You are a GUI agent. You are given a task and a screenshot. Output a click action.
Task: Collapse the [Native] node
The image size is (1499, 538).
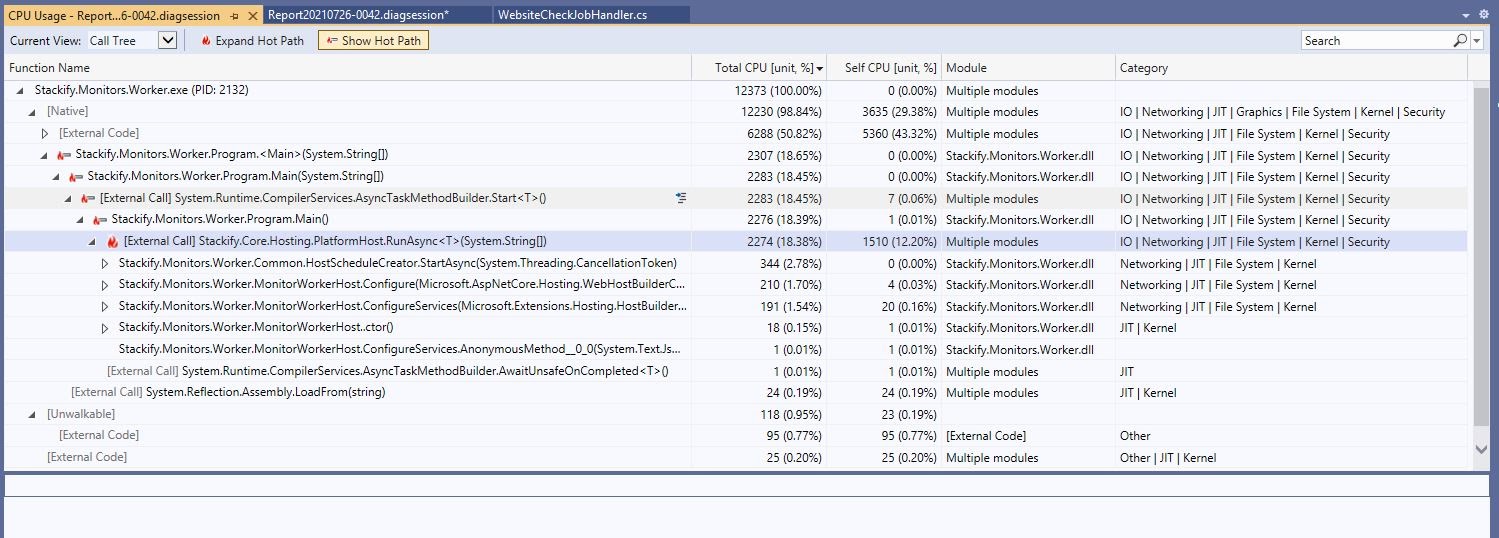pos(33,112)
